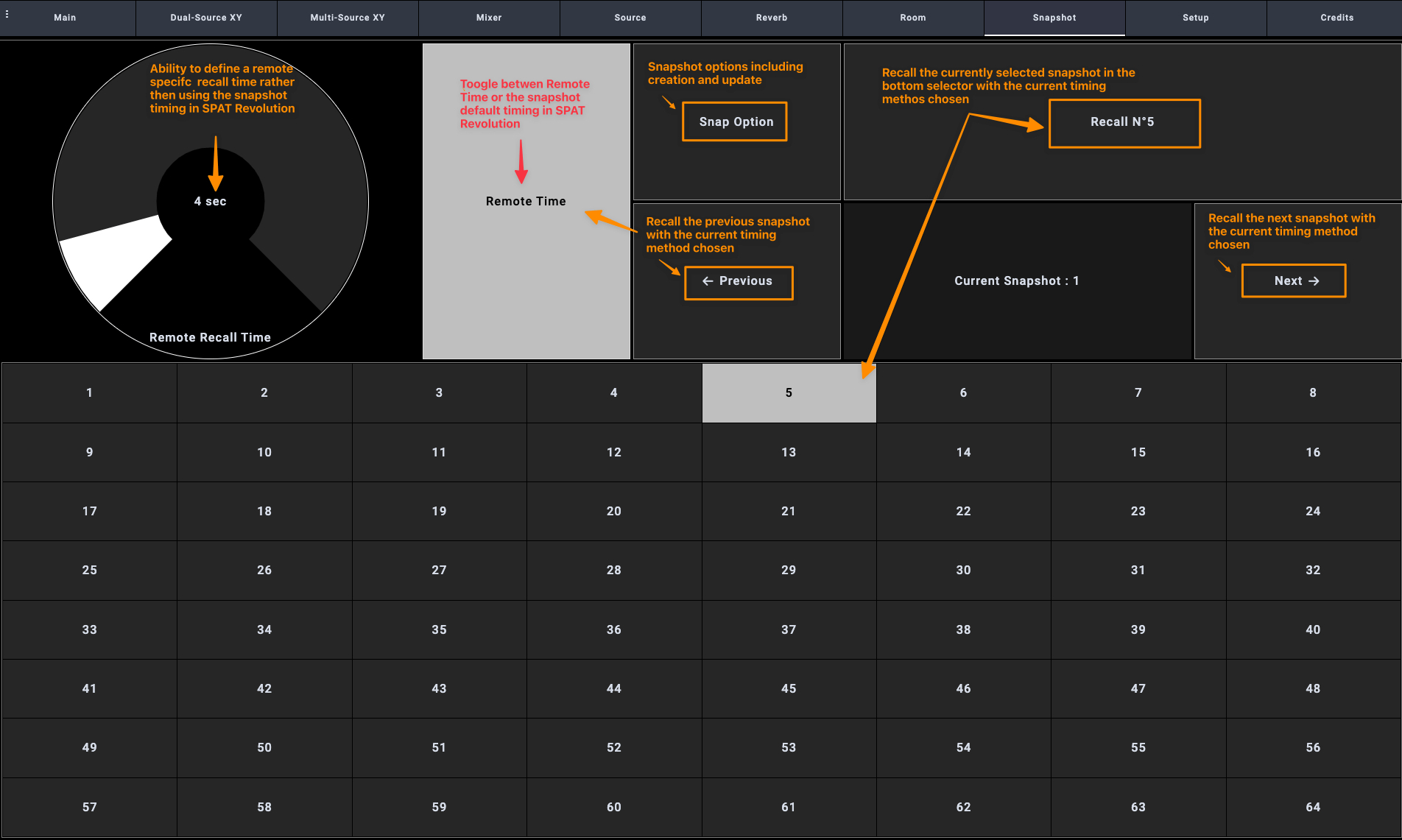Viewport: 1402px width, 840px height.
Task: Advance to the Next snapshot
Action: tap(1294, 281)
